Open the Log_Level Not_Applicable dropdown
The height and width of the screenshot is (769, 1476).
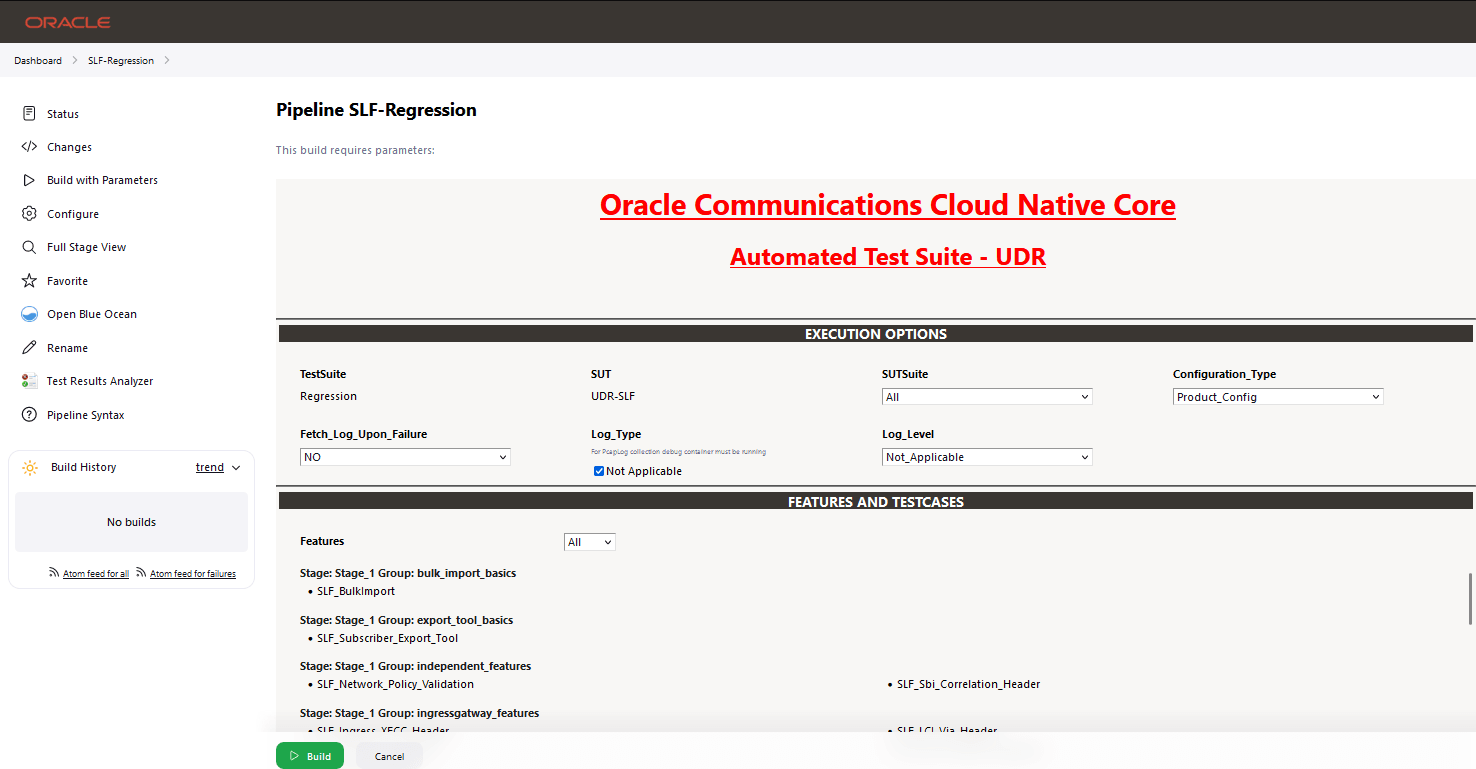[x=987, y=457]
